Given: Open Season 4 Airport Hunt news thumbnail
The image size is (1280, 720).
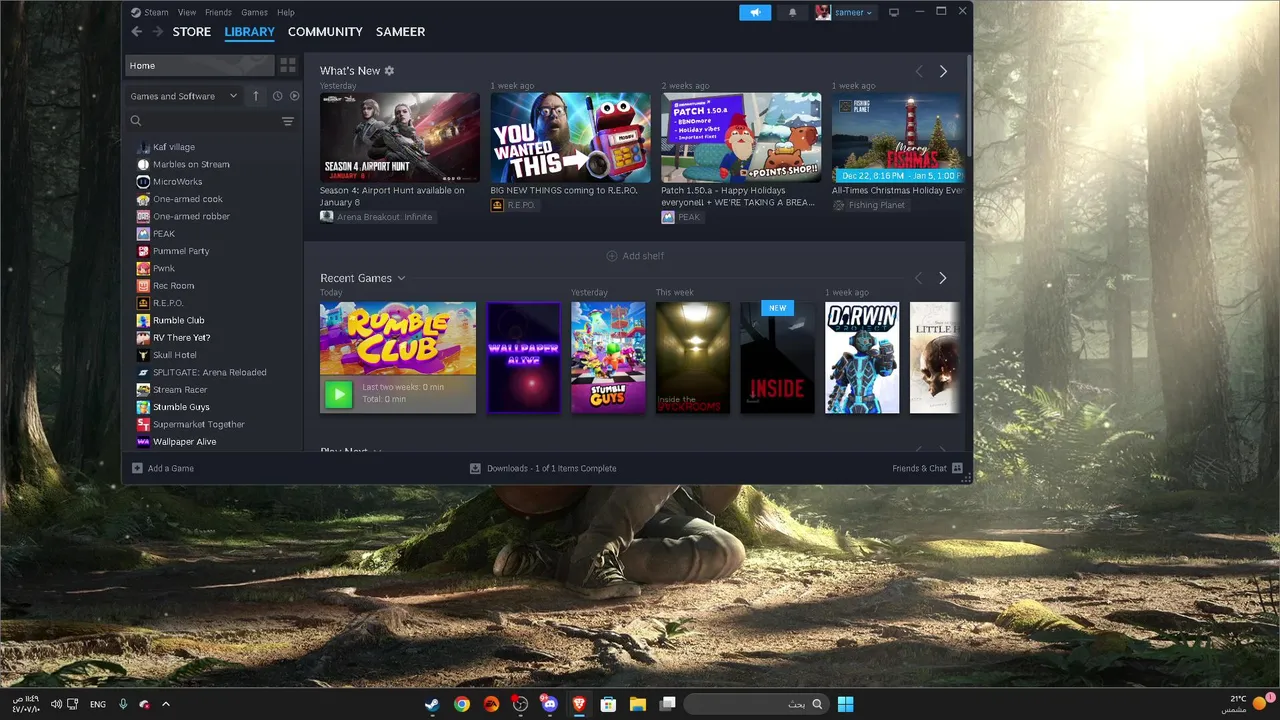Looking at the screenshot, I should pyautogui.click(x=400, y=137).
